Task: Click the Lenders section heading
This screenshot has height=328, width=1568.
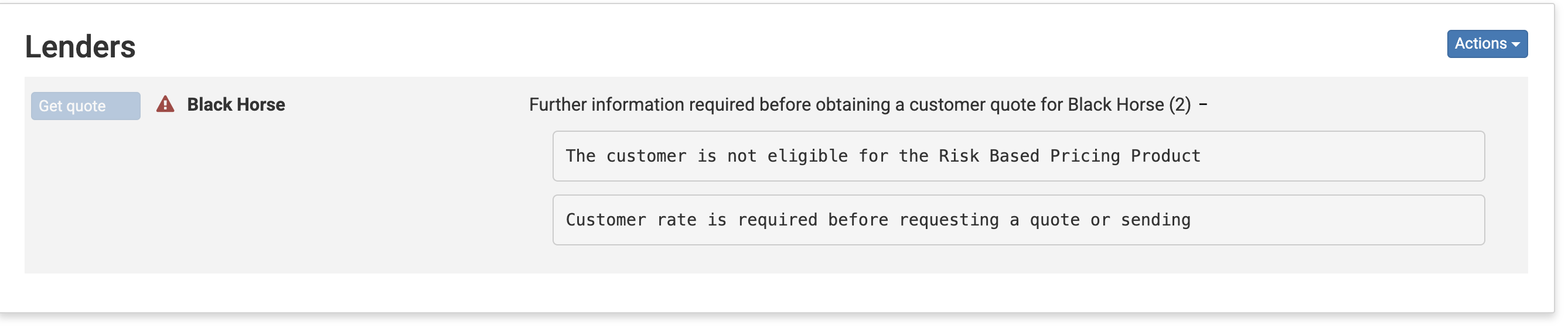Action: (x=80, y=47)
